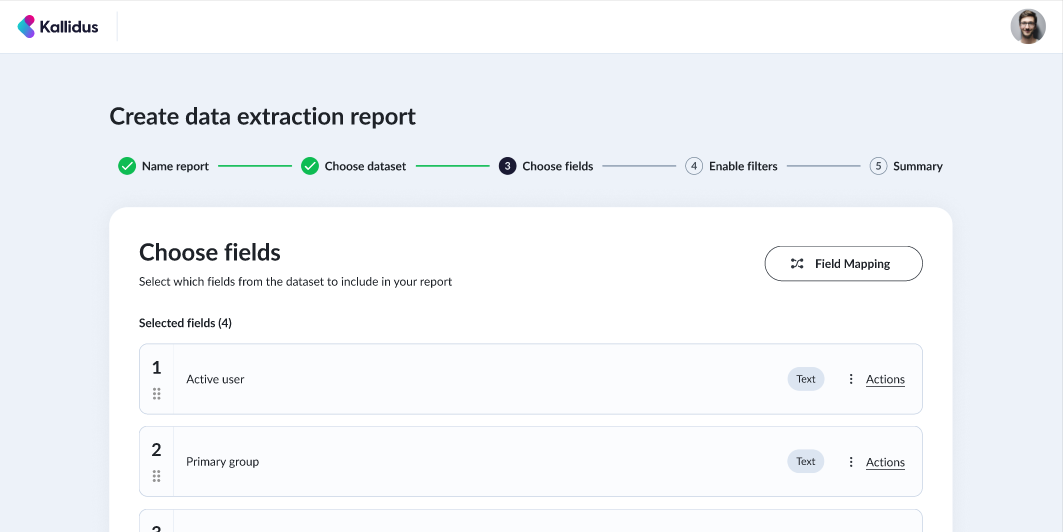The height and width of the screenshot is (532, 1063).
Task: Open the user profile avatar
Action: pyautogui.click(x=1027, y=27)
